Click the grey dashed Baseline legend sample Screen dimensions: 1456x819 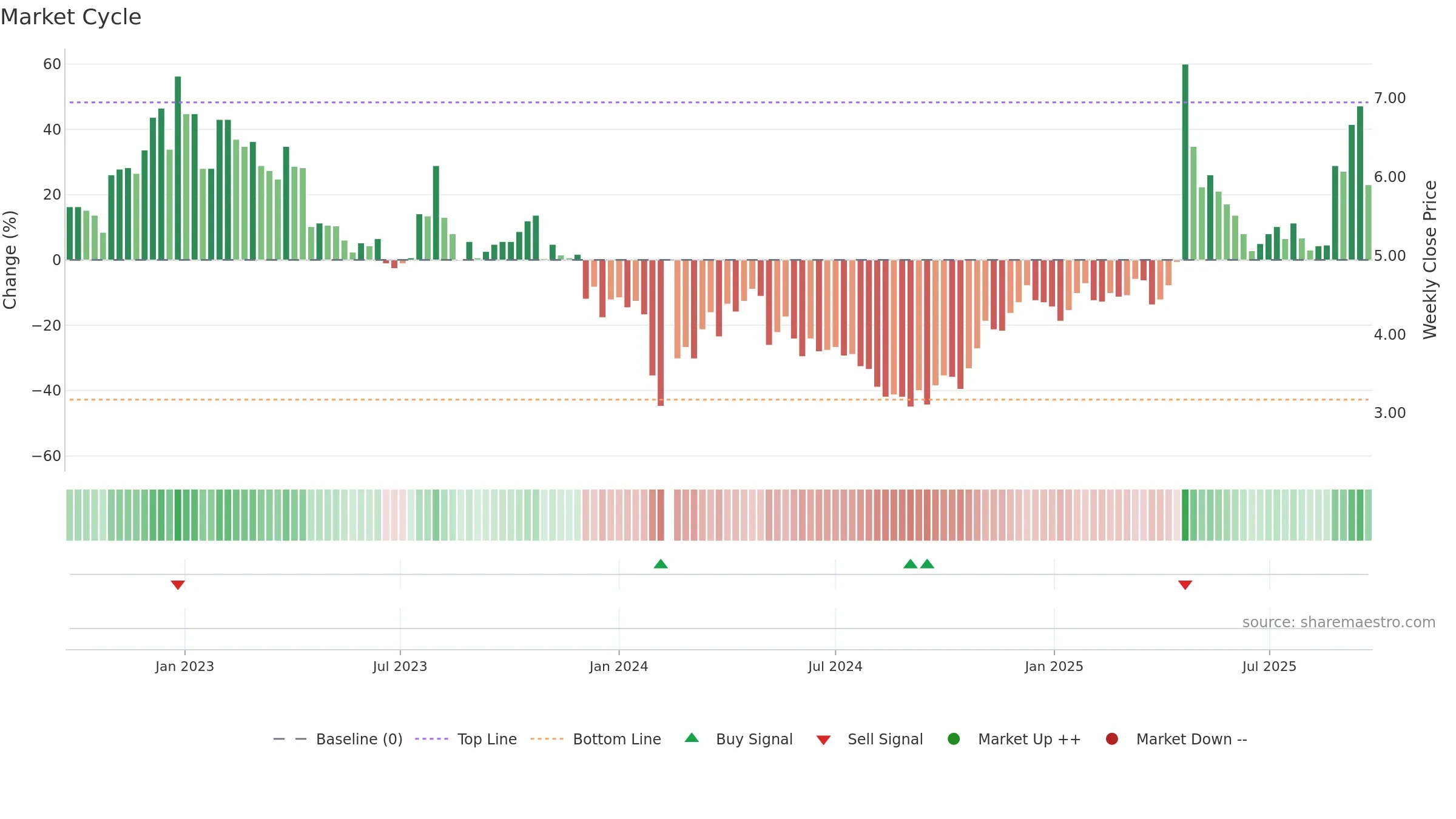pos(290,739)
